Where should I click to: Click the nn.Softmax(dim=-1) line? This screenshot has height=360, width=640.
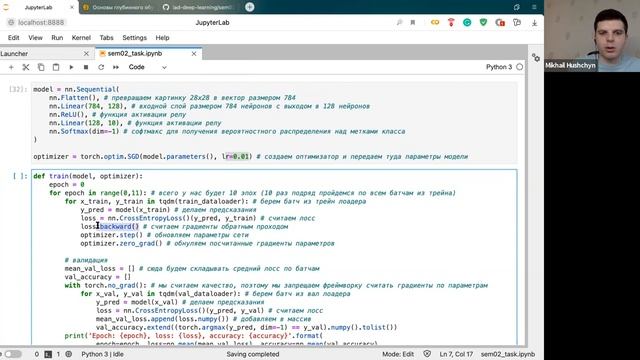(227, 131)
